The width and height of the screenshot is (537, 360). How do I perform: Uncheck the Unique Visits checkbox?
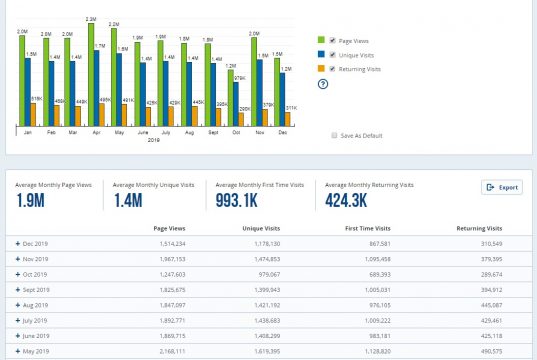click(x=332, y=55)
